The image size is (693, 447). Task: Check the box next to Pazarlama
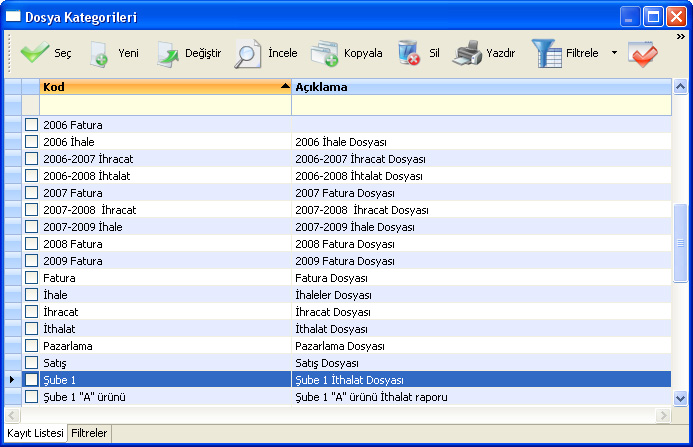click(31, 345)
